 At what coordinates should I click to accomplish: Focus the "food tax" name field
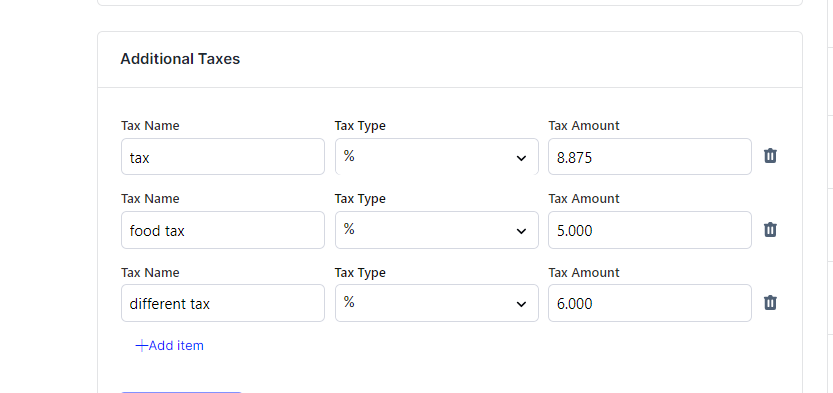pyautogui.click(x=223, y=230)
